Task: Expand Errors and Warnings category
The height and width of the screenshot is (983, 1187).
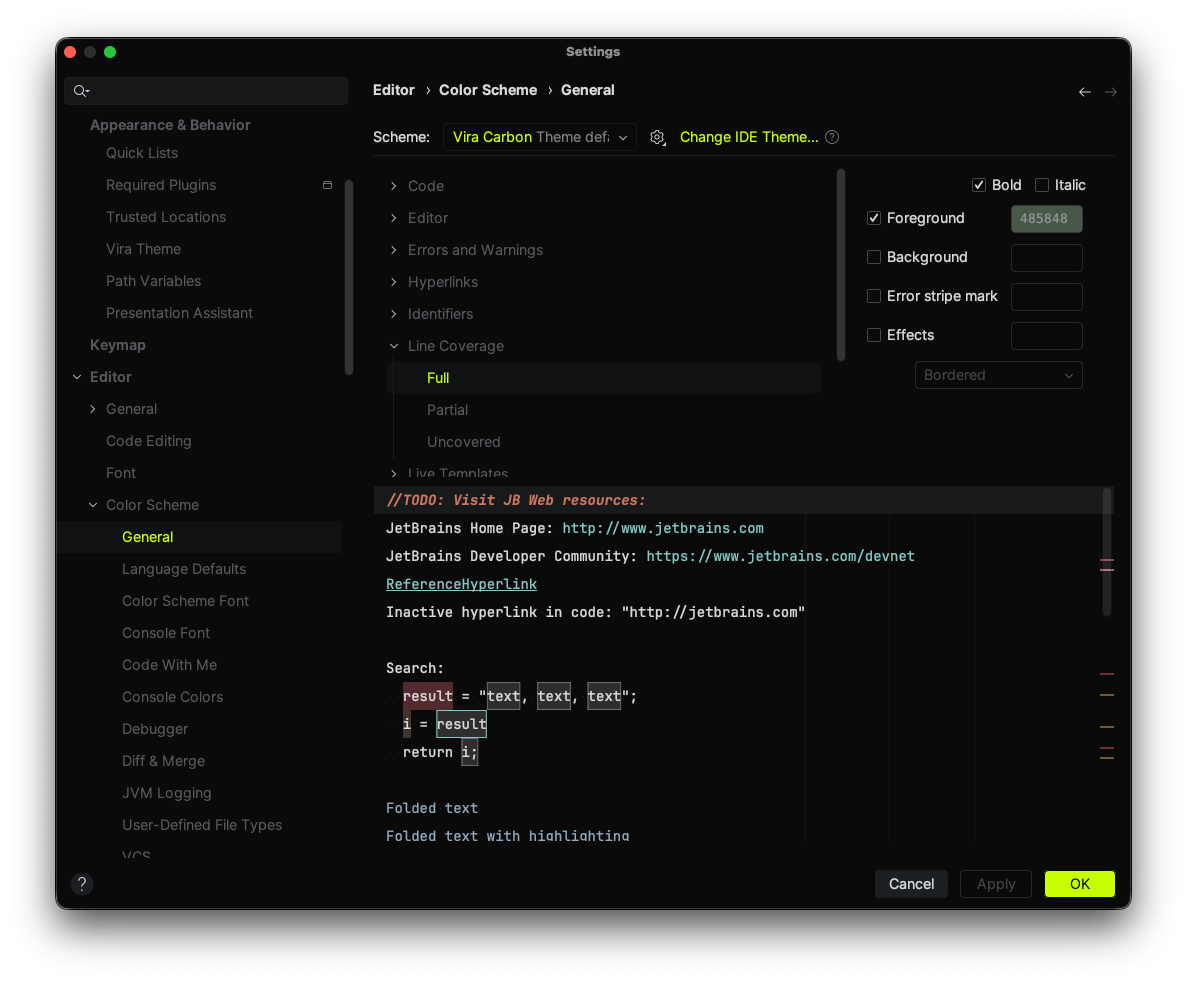Action: click(394, 250)
